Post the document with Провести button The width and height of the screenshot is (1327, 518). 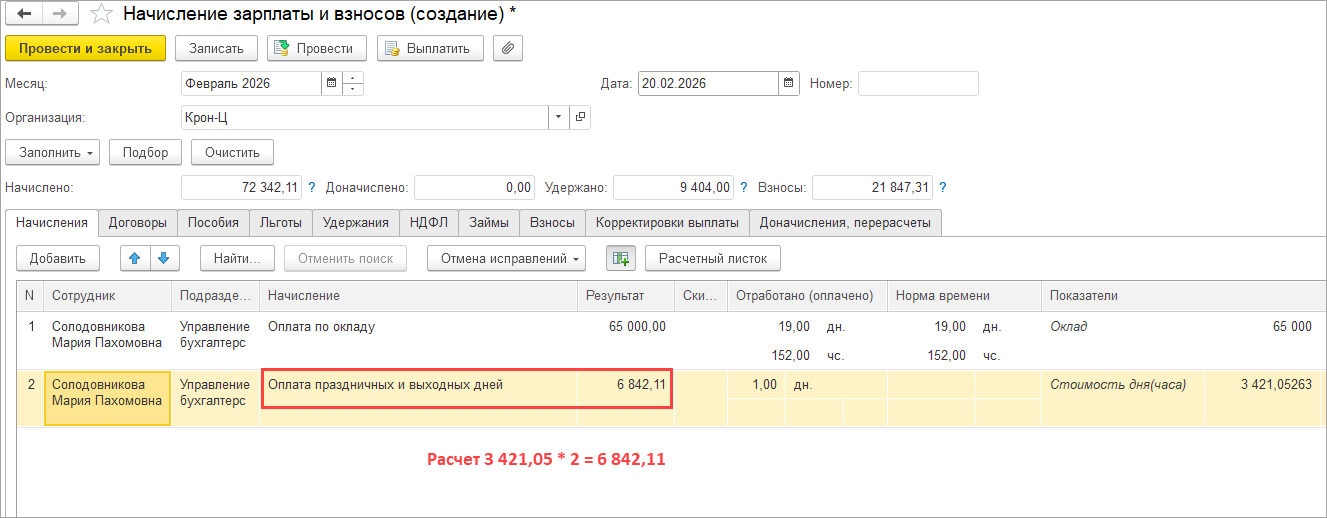click(x=317, y=48)
